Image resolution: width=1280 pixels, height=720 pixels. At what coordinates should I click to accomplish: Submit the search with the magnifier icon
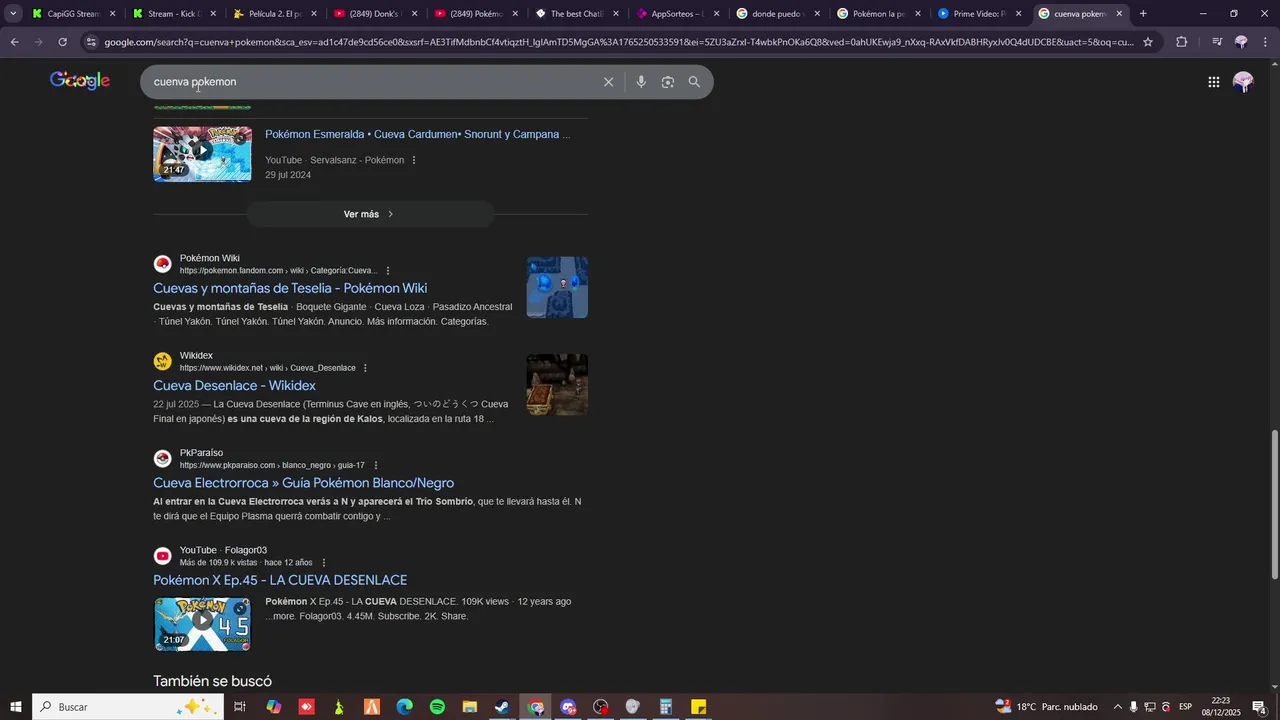click(x=694, y=82)
